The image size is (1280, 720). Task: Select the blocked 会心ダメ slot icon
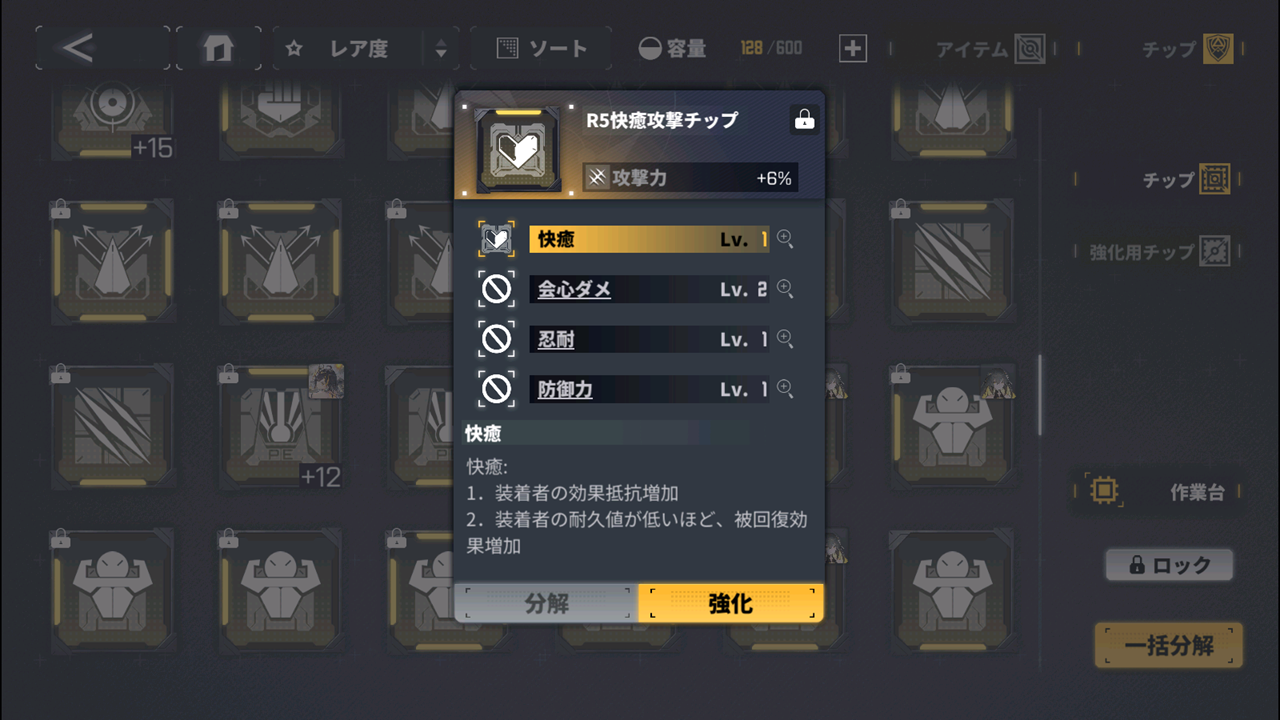coord(497,289)
